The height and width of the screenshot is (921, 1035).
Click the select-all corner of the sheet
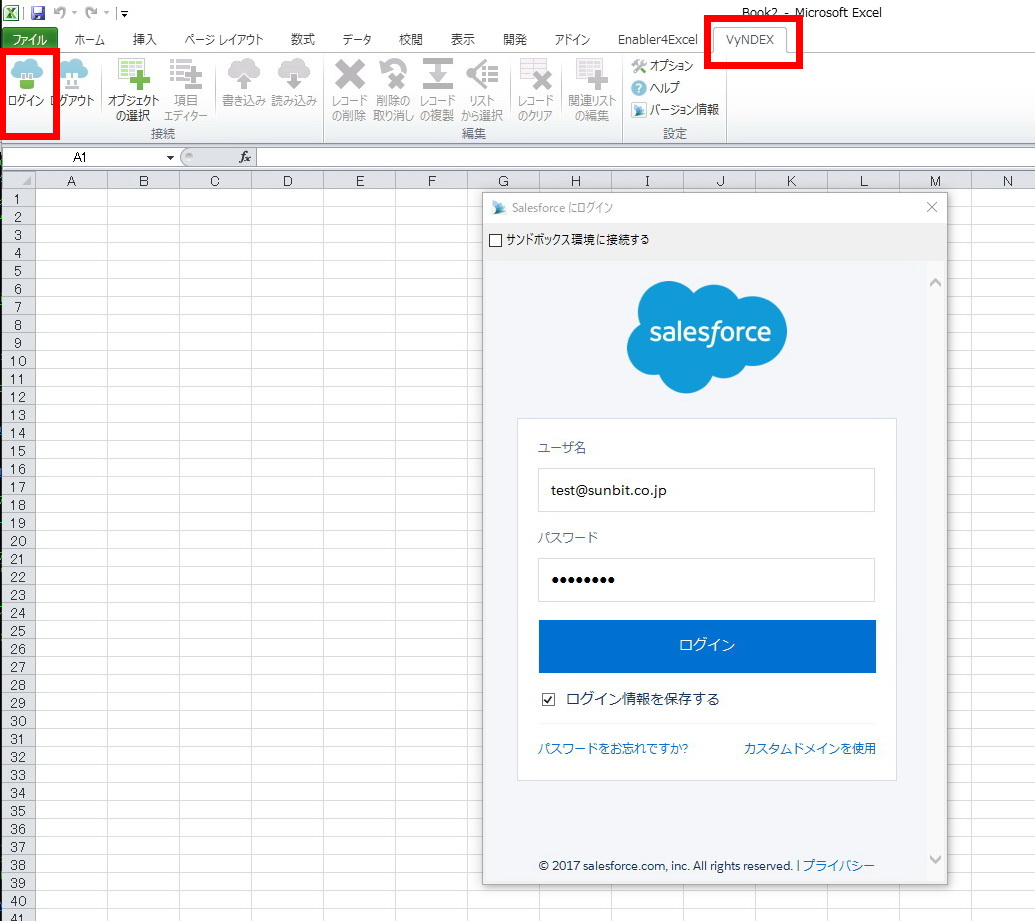18,180
